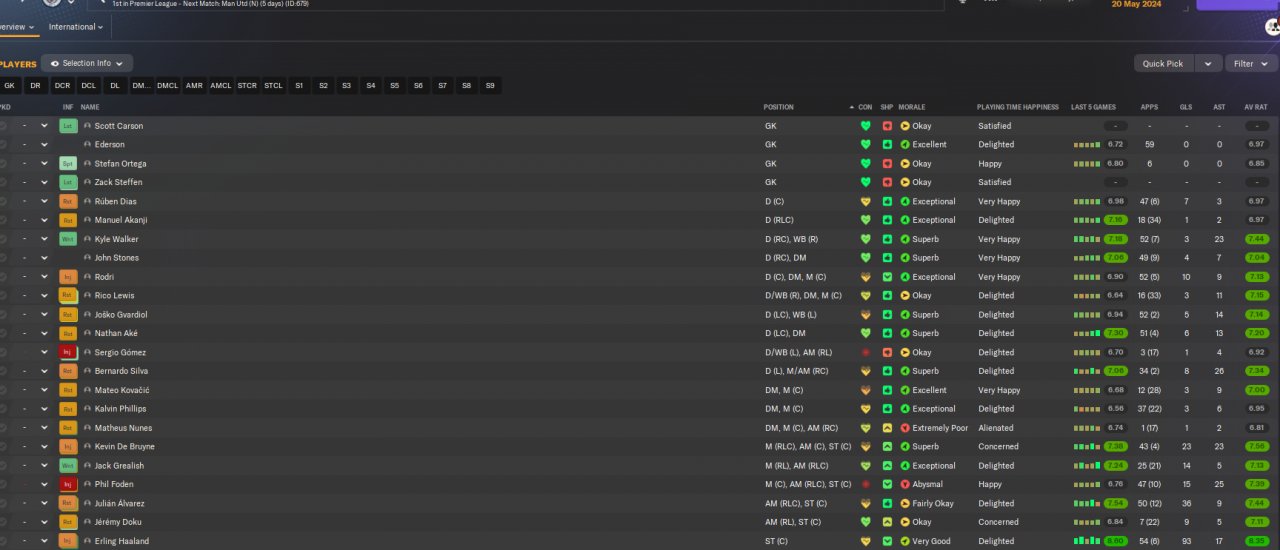
Task: Open Kevin De Bruyne's player name
Action: (125, 447)
